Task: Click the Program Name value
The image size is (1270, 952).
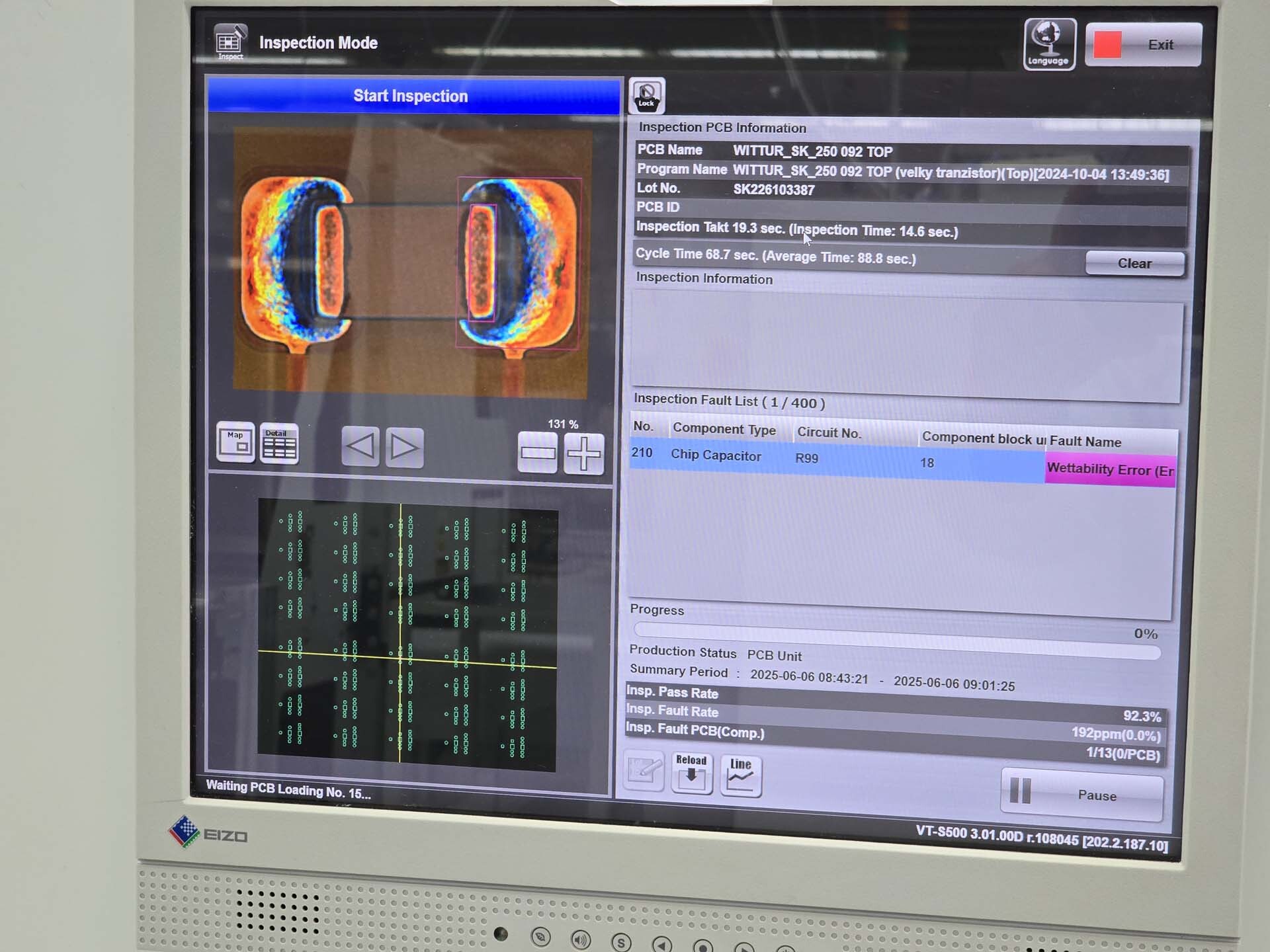Action: tap(951, 173)
